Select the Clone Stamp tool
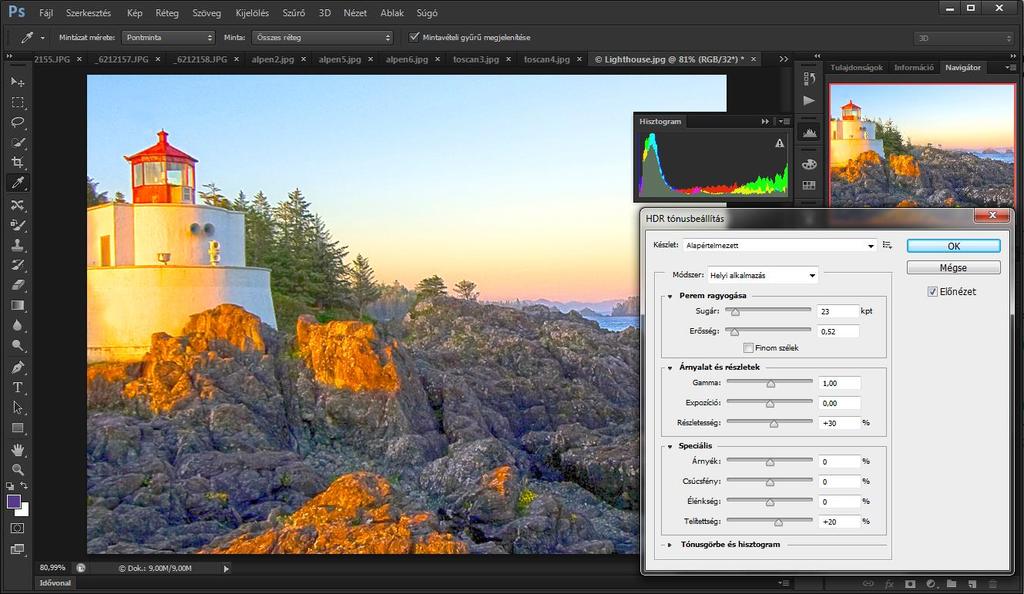 18,245
